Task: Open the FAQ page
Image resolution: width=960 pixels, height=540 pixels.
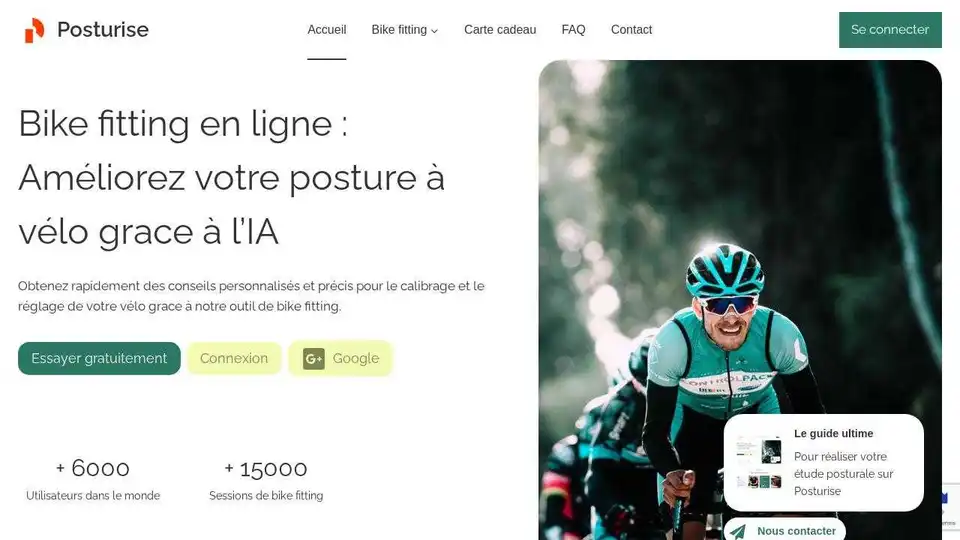Action: coord(573,29)
